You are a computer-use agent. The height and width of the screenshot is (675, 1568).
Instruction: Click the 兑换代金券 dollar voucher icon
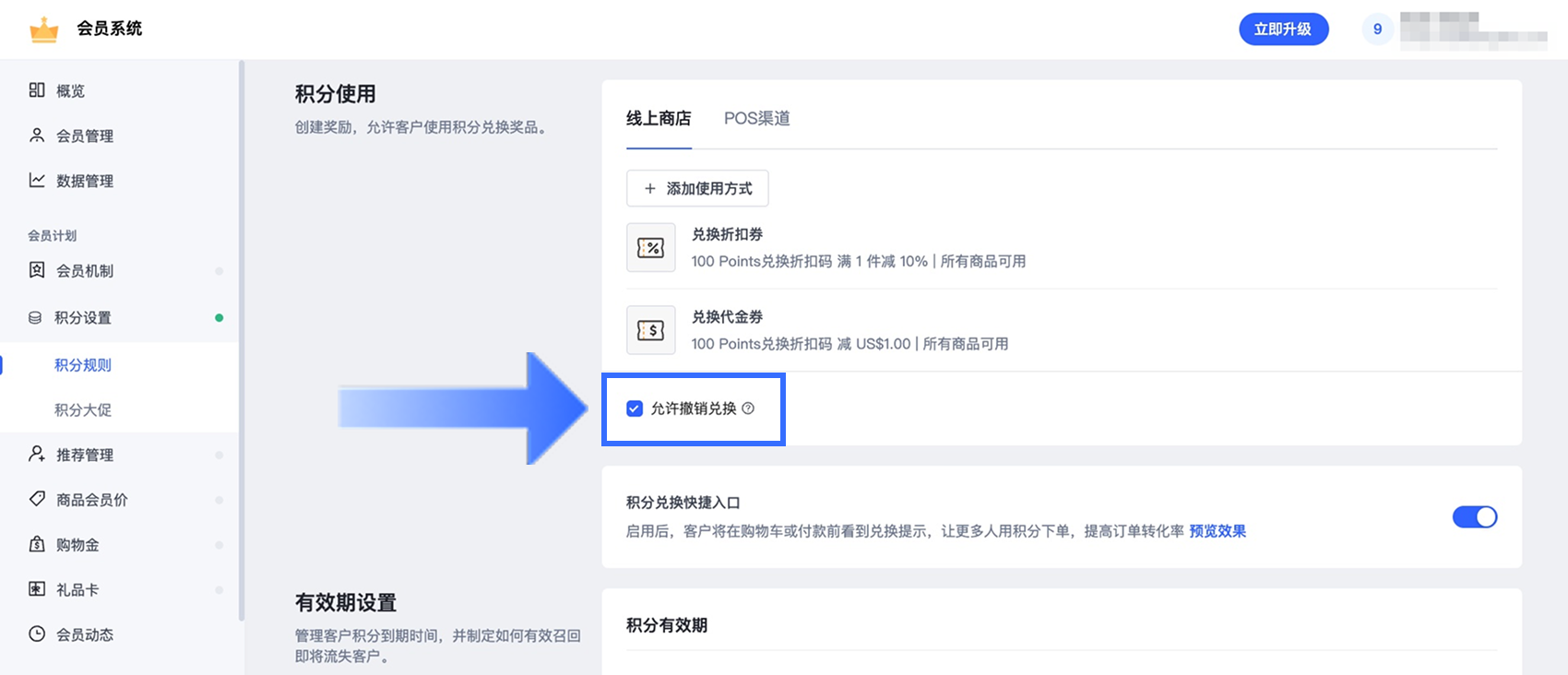tap(651, 330)
